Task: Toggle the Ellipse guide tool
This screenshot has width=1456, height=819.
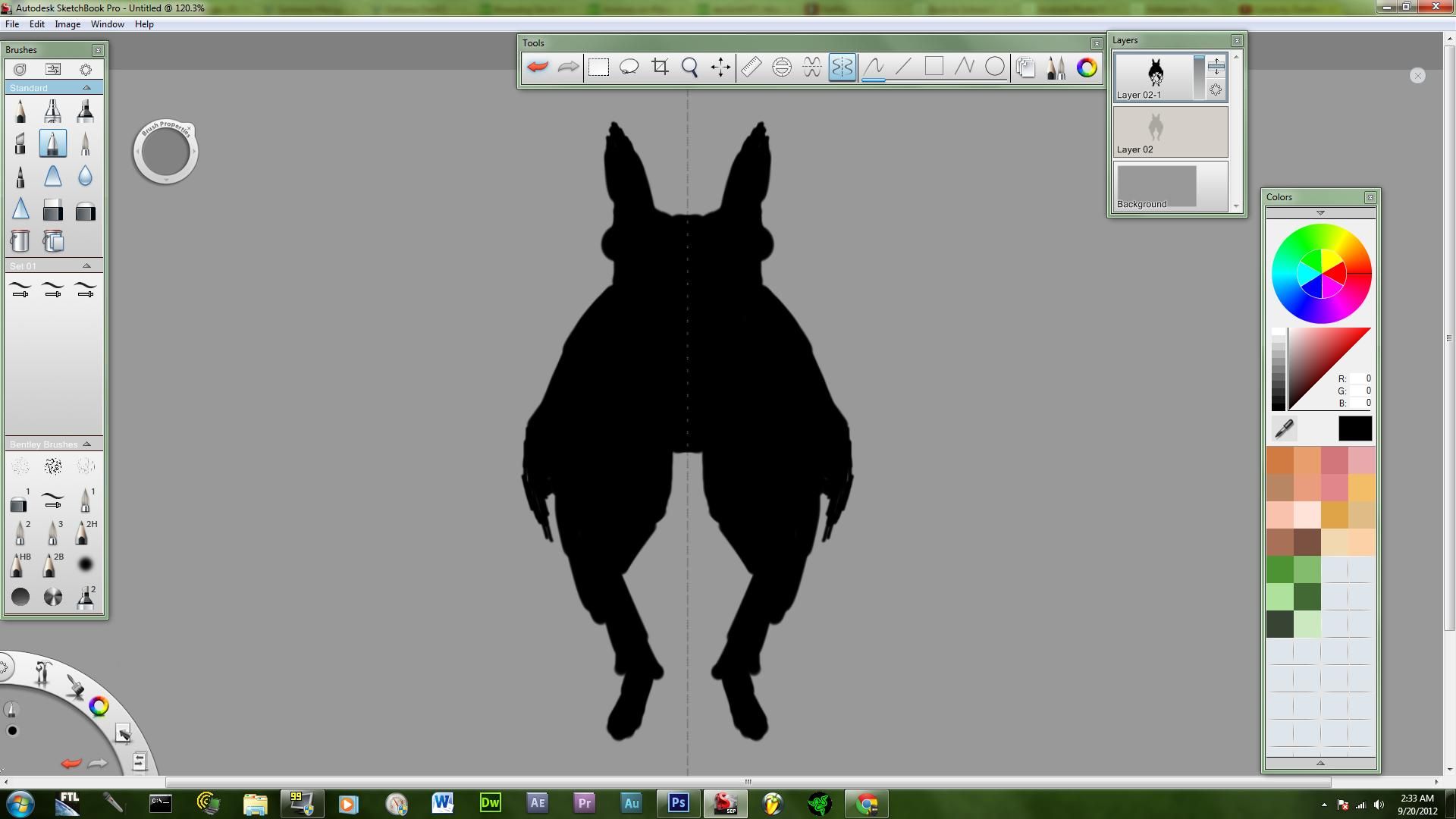Action: pyautogui.click(x=781, y=67)
